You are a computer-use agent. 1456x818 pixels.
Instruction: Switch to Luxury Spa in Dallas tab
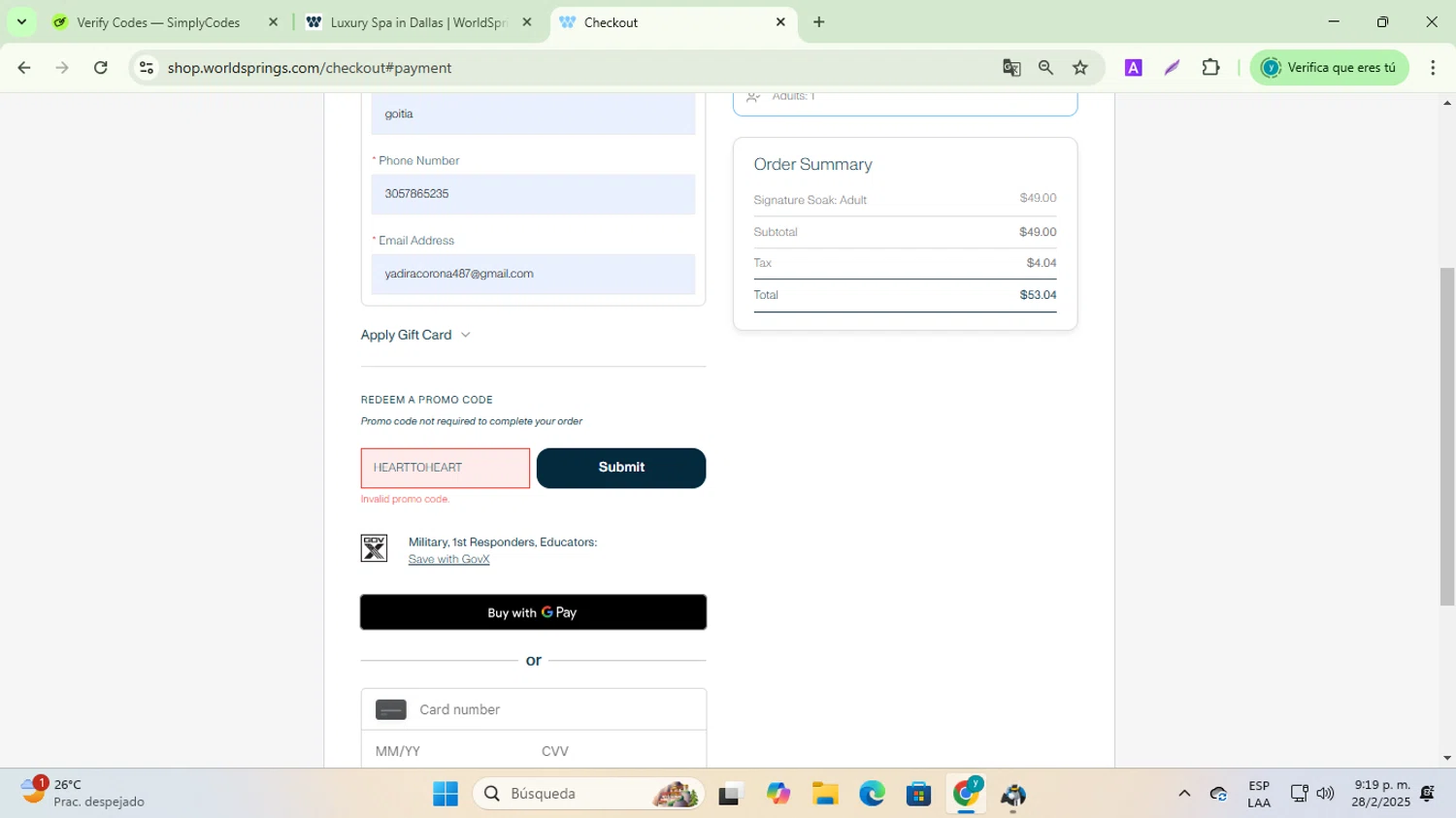coord(419,22)
